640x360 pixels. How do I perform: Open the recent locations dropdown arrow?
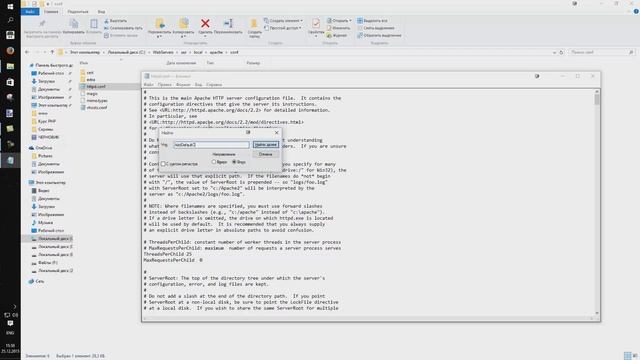(x=44, y=52)
